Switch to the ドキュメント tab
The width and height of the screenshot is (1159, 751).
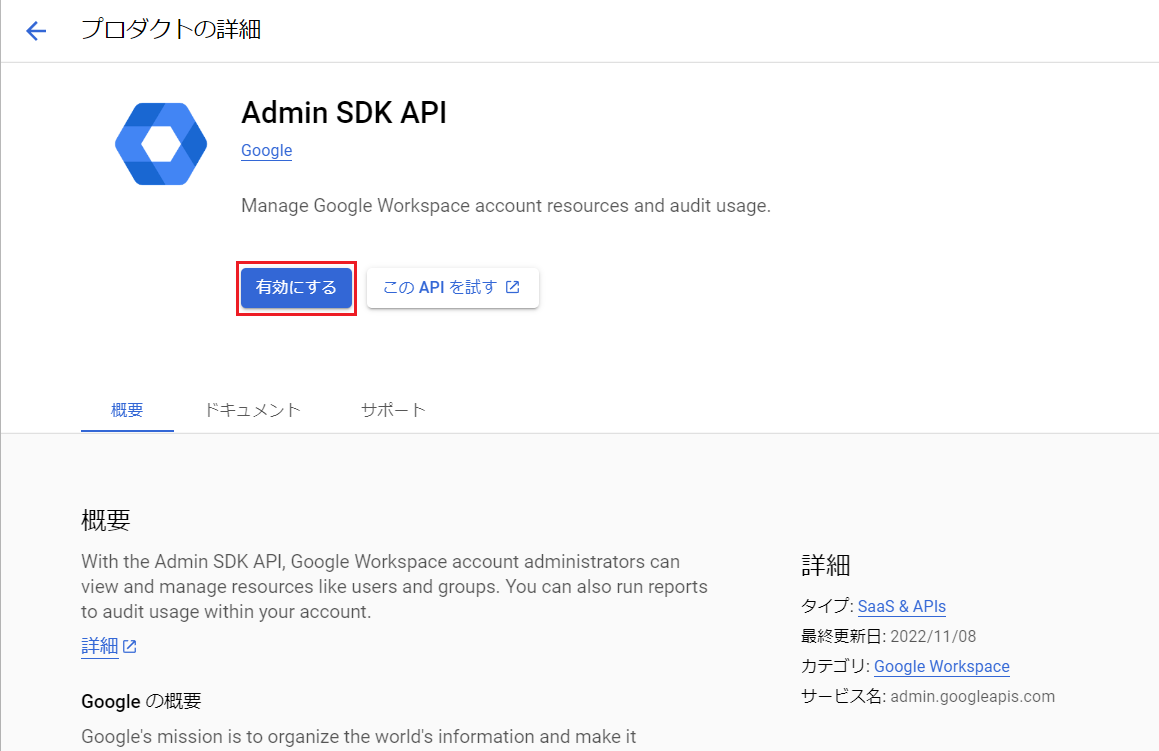point(253,410)
